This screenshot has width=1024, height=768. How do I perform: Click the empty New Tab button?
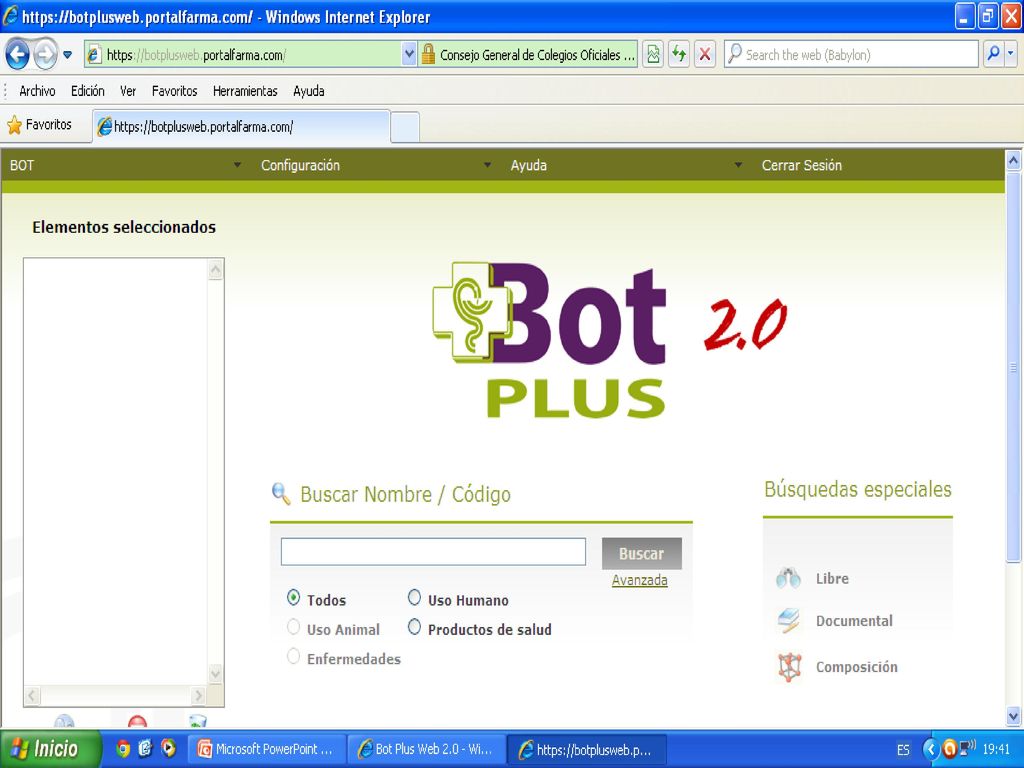point(405,127)
